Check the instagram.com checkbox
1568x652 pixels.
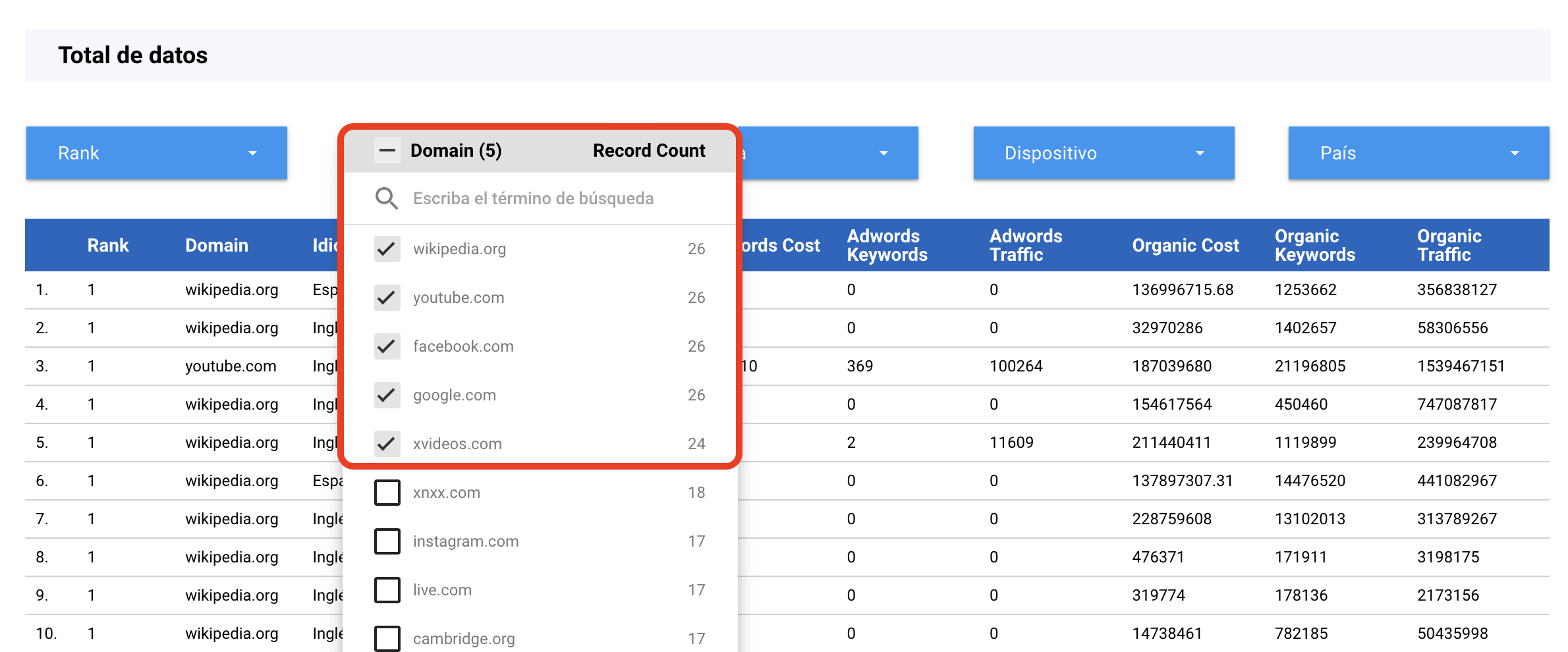pos(387,541)
